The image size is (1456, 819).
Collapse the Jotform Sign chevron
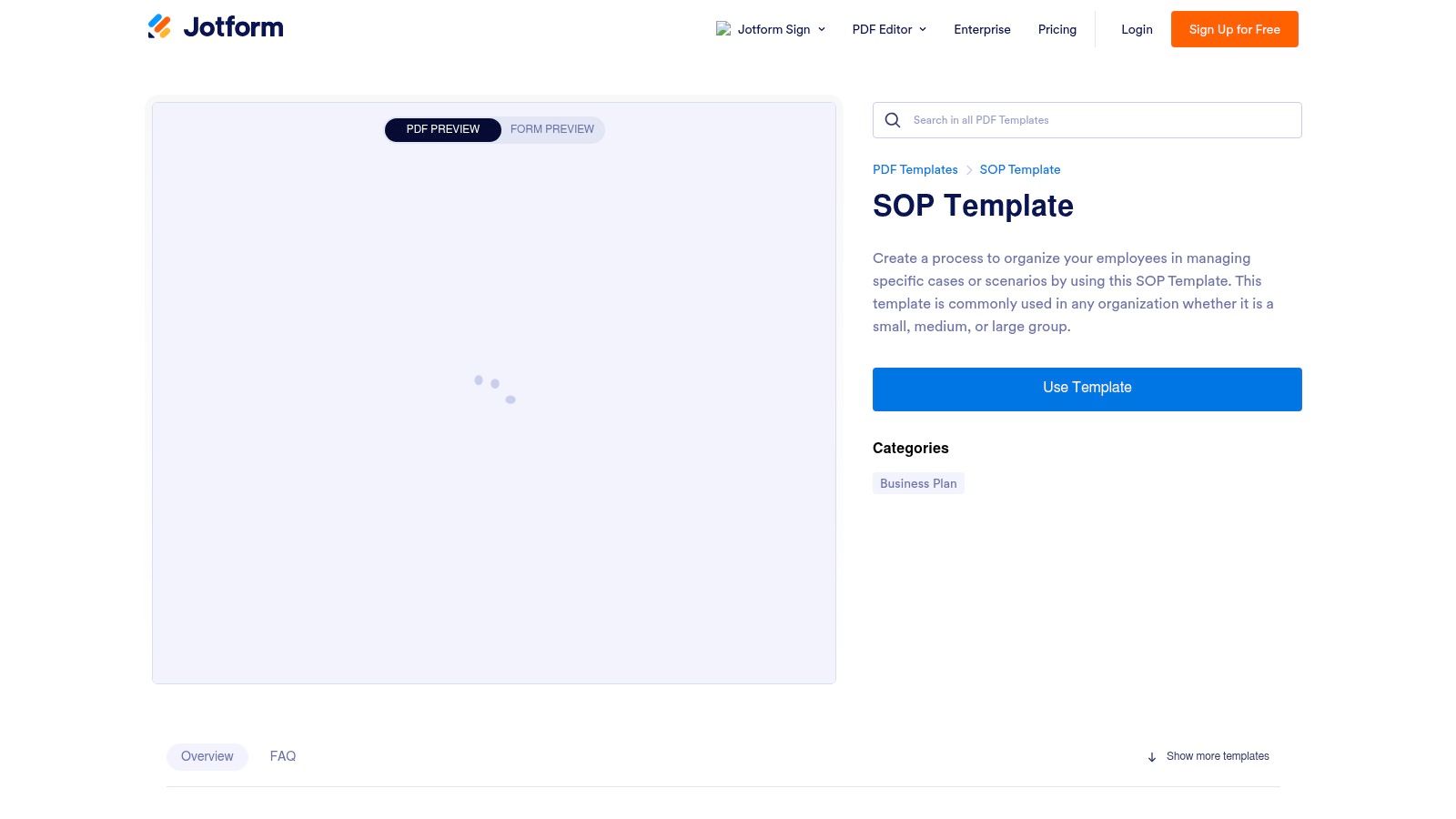tap(822, 29)
